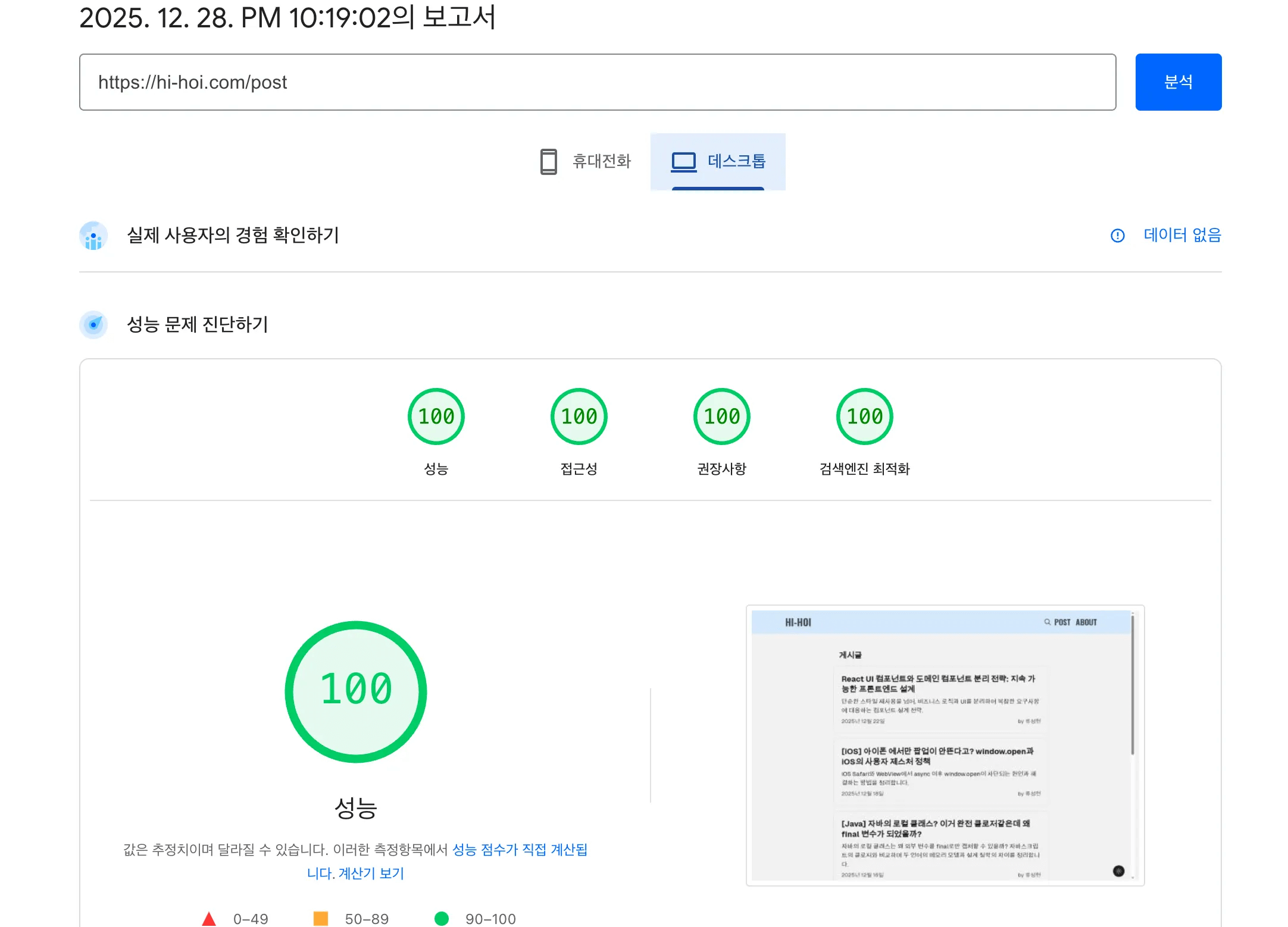Jump to 검색엔진 최적화 score gauge
Viewport: 1288px width, 927px height.
tap(864, 416)
